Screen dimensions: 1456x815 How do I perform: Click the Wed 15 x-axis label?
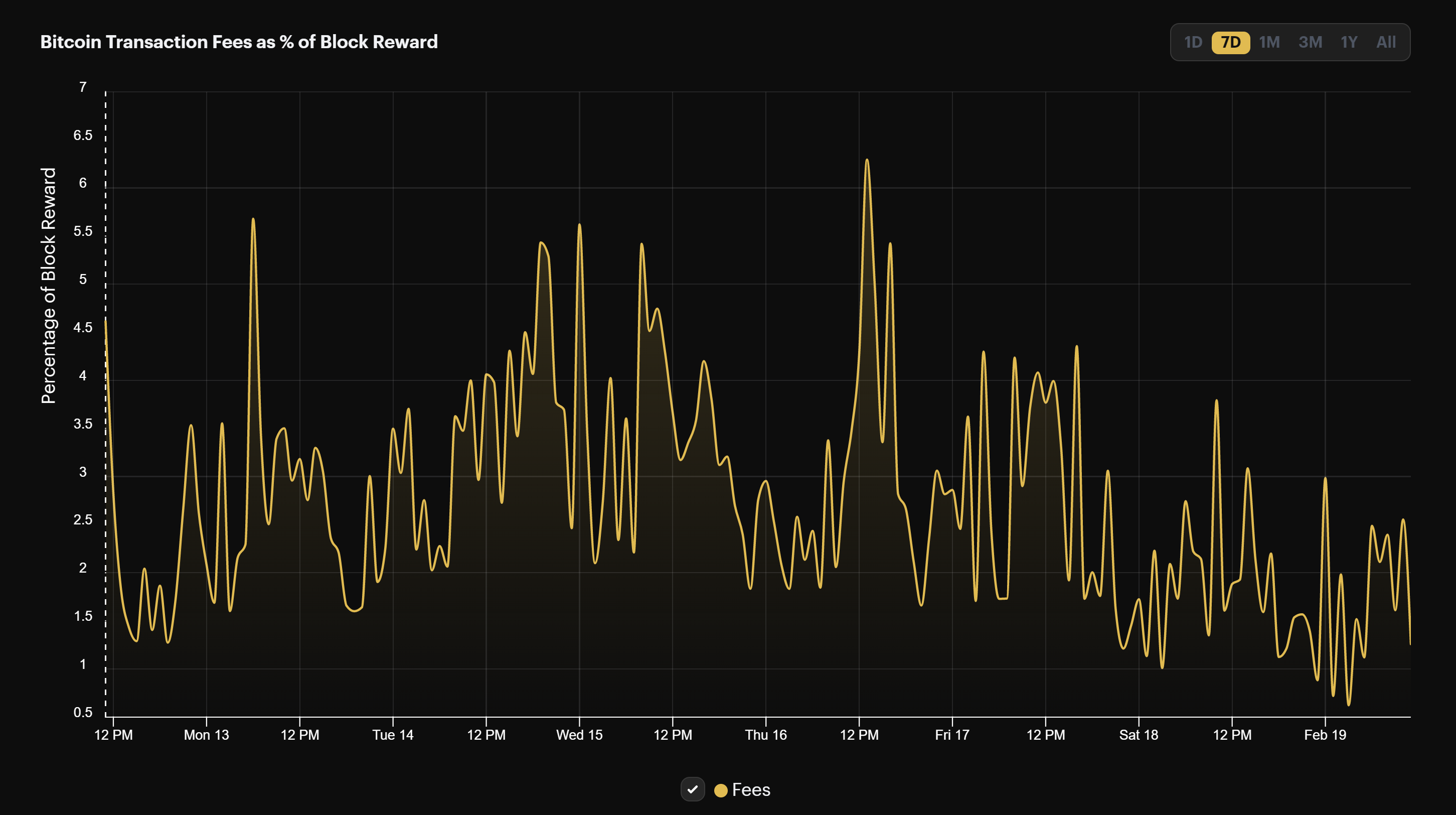coord(579,735)
